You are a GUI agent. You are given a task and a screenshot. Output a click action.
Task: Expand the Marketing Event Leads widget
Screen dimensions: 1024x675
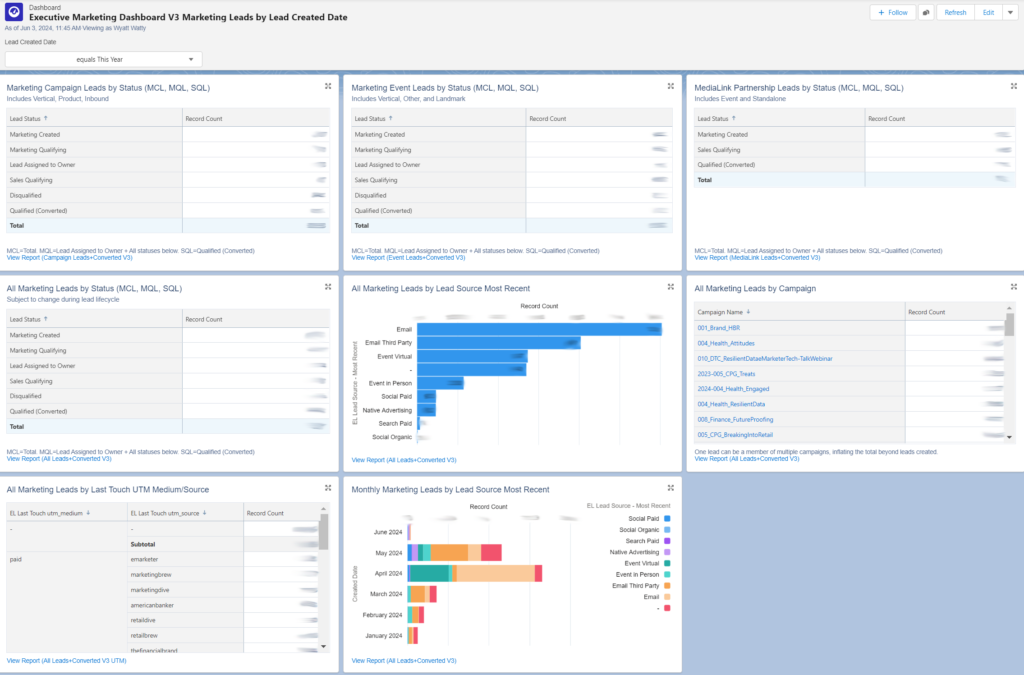(671, 86)
